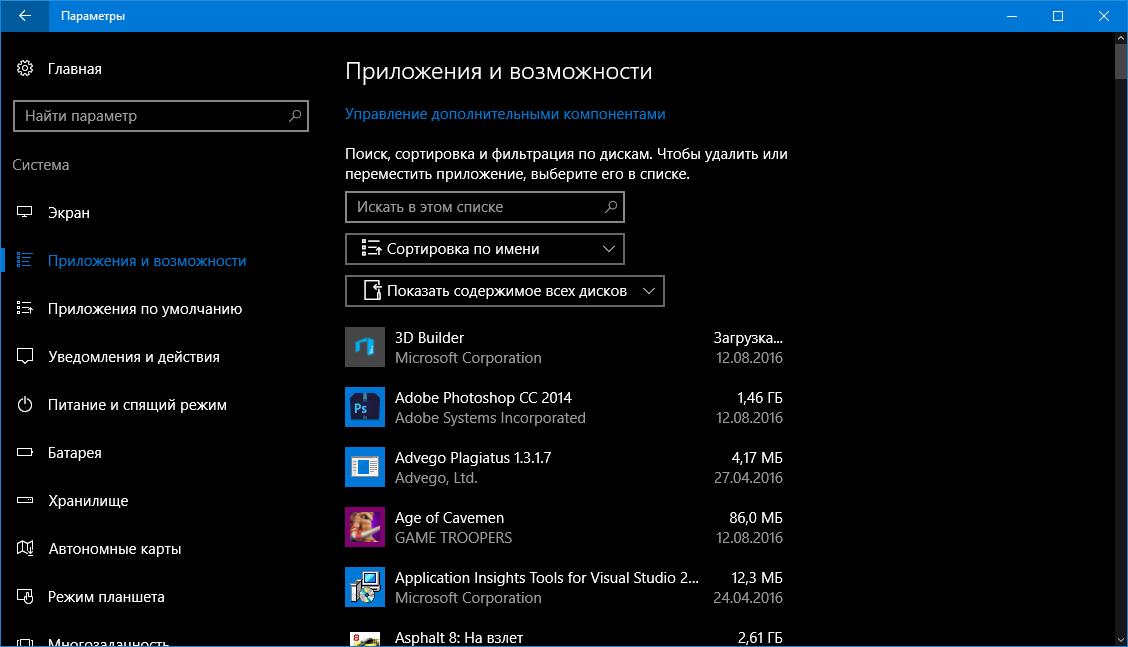Click the Application Insights Tools installer icon
This screenshot has width=1128, height=647.
(x=365, y=587)
